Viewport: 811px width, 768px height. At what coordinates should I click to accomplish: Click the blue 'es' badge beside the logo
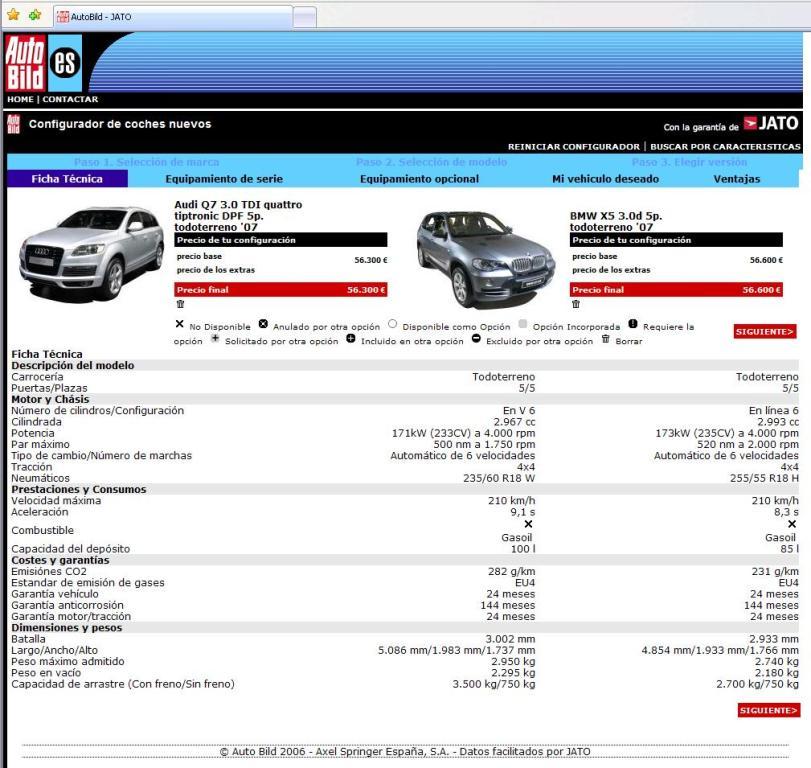click(x=65, y=63)
